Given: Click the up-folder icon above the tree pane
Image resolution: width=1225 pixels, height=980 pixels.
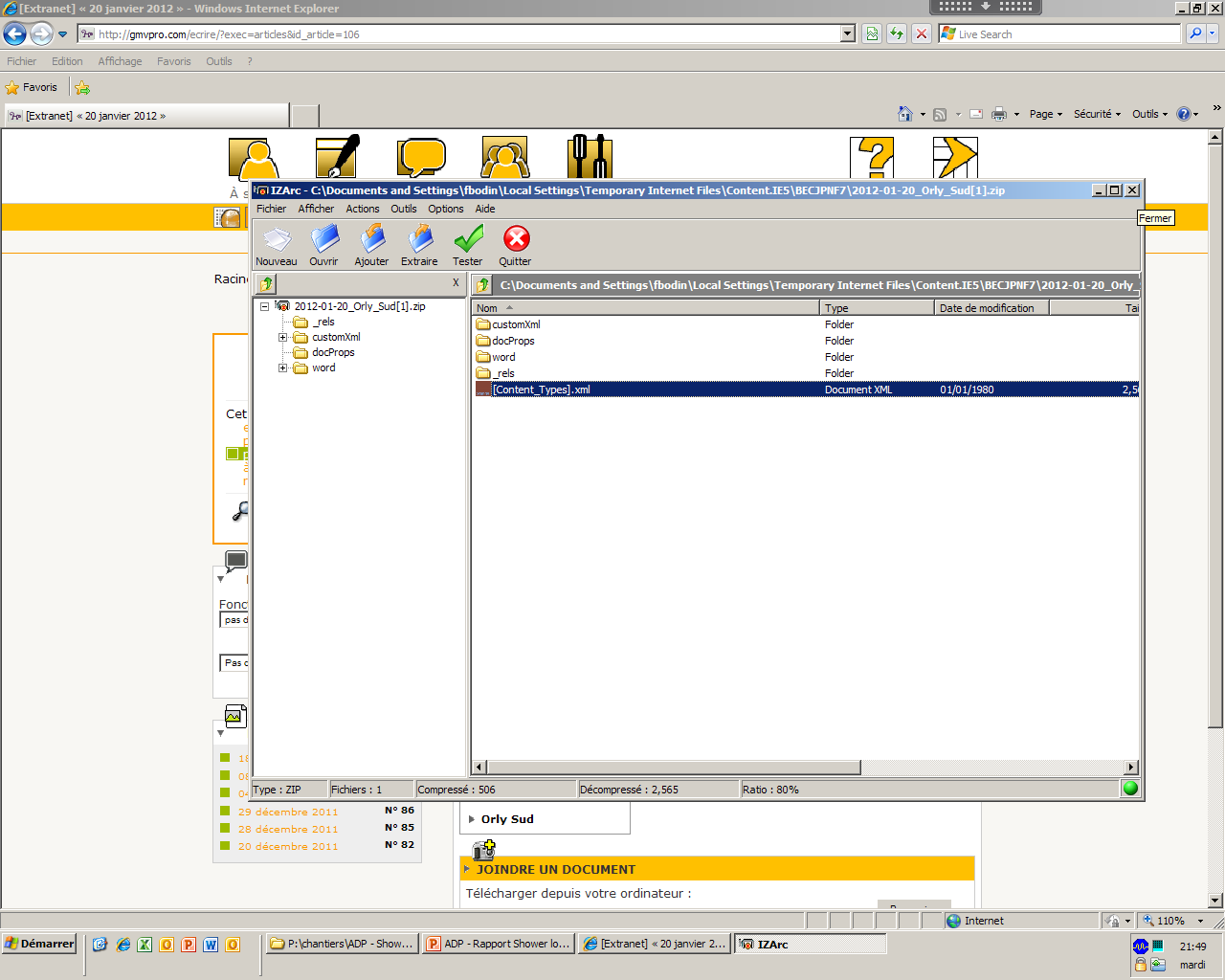Looking at the screenshot, I should [x=266, y=284].
